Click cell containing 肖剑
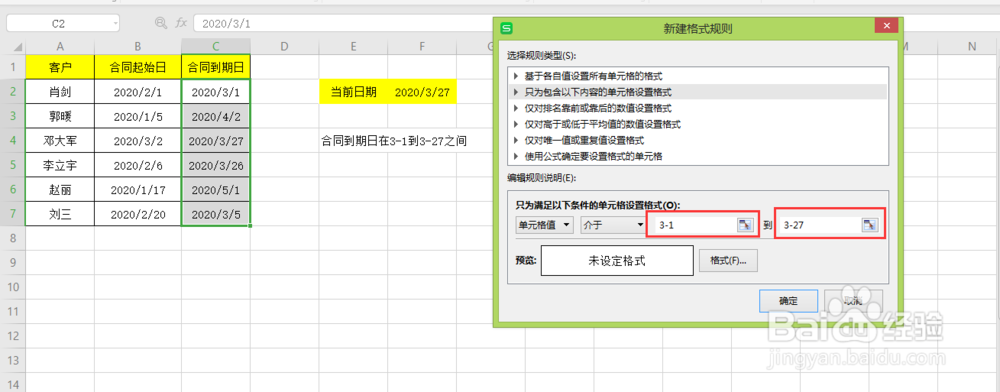1000x392 pixels. 60,92
